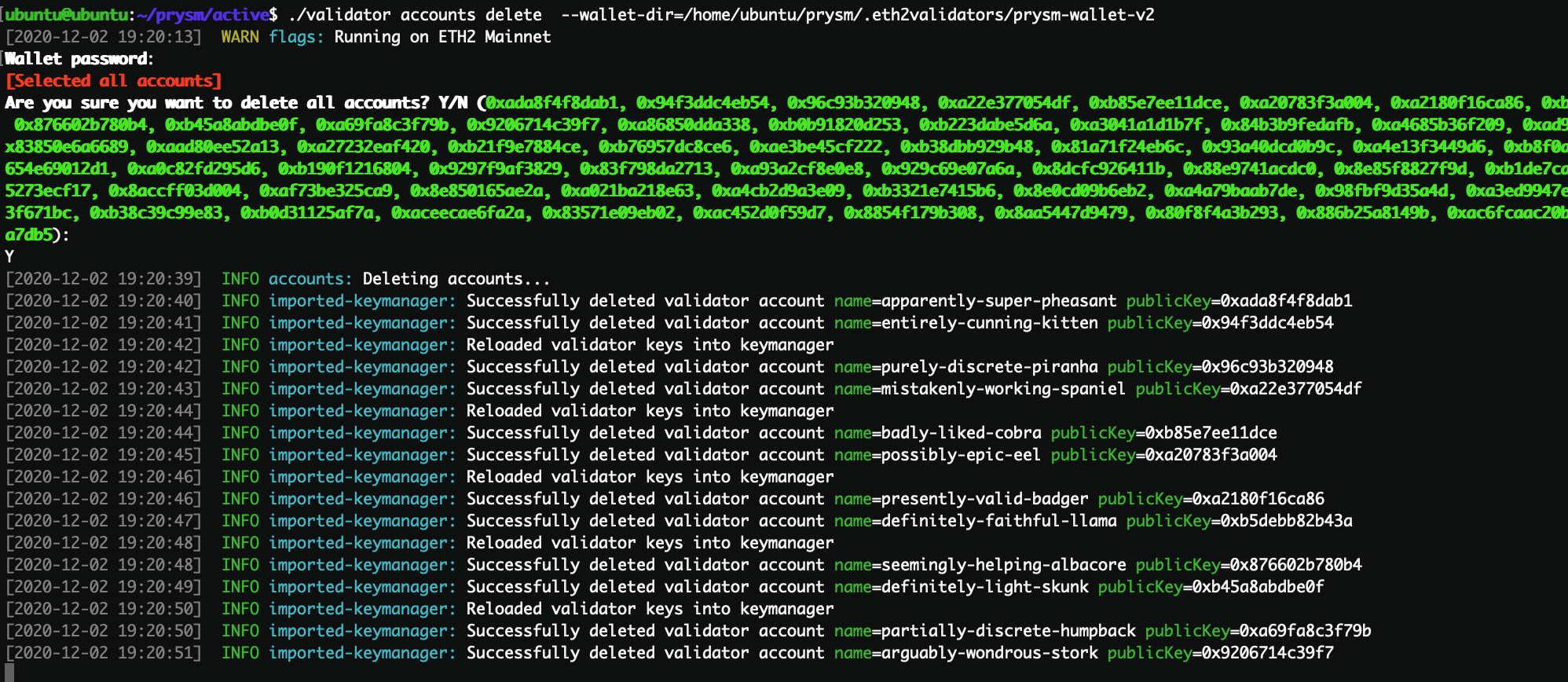Click 'Are you sure you want to delete all accounts? Y/N'
The height and width of the screenshot is (682, 1568).
pyautogui.click(x=236, y=103)
